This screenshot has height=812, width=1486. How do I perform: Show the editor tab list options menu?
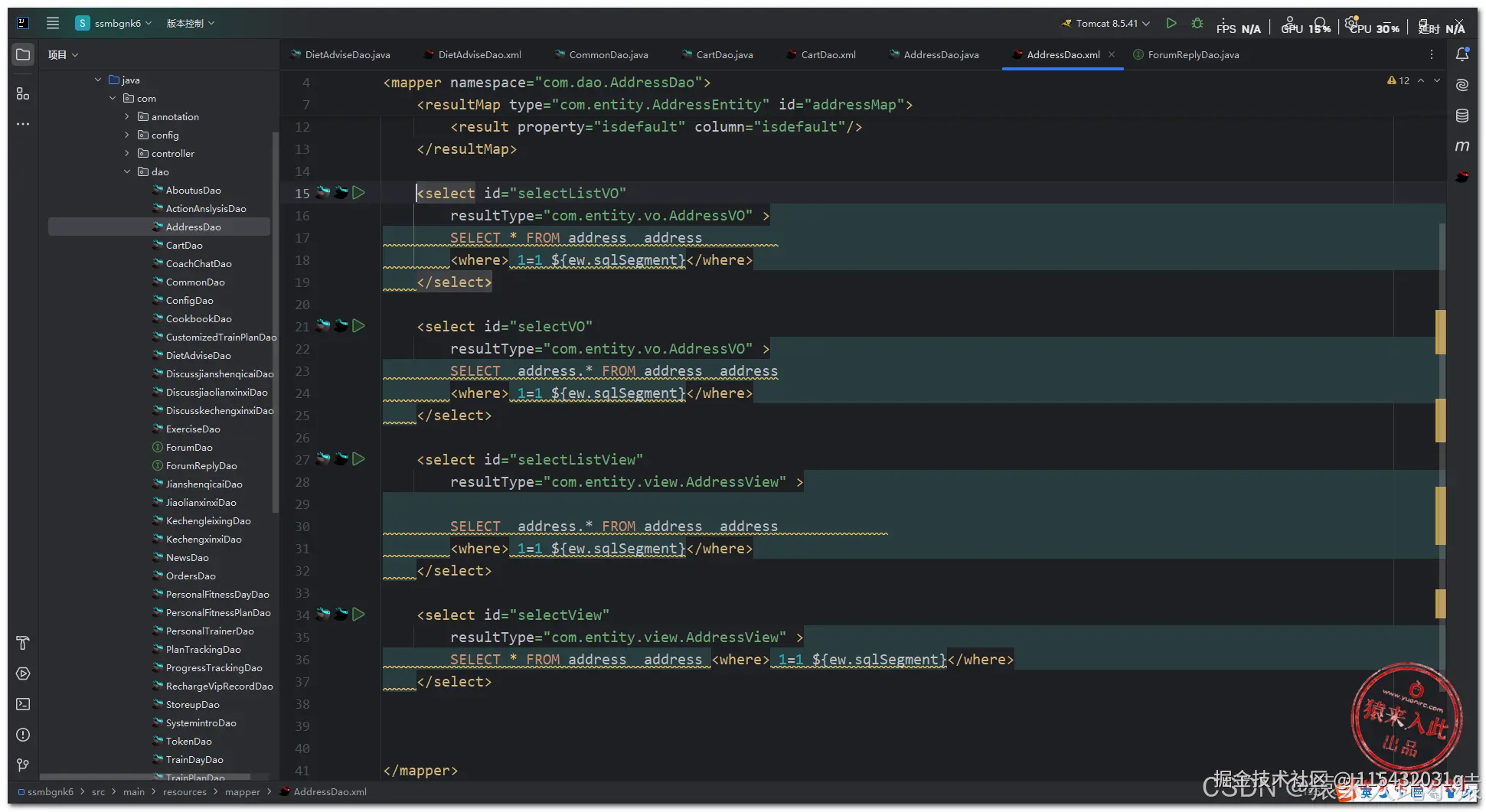pos(1432,54)
